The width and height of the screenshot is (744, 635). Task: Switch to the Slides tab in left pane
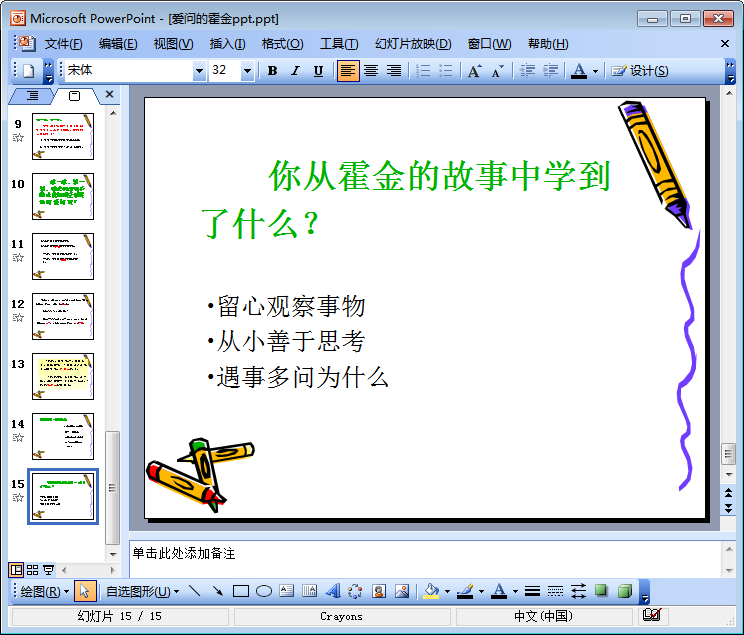(74, 96)
